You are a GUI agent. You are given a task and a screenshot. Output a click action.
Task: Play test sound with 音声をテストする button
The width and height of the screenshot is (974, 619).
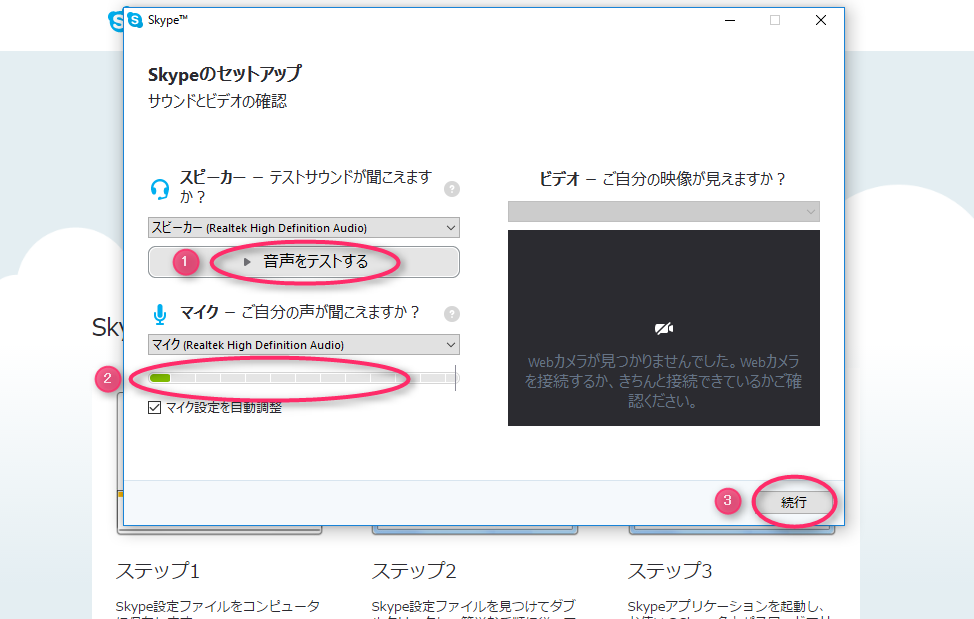(x=304, y=262)
